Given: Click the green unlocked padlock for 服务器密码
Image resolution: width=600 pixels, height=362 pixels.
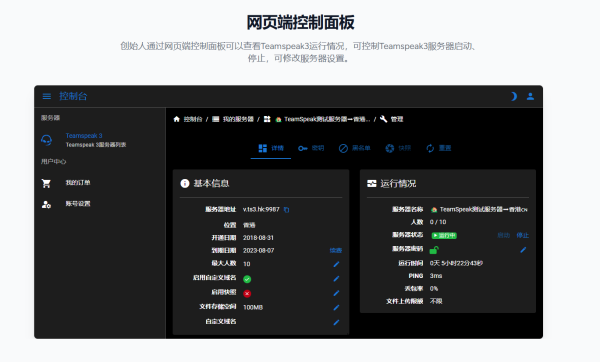Looking at the screenshot, I should (x=434, y=250).
